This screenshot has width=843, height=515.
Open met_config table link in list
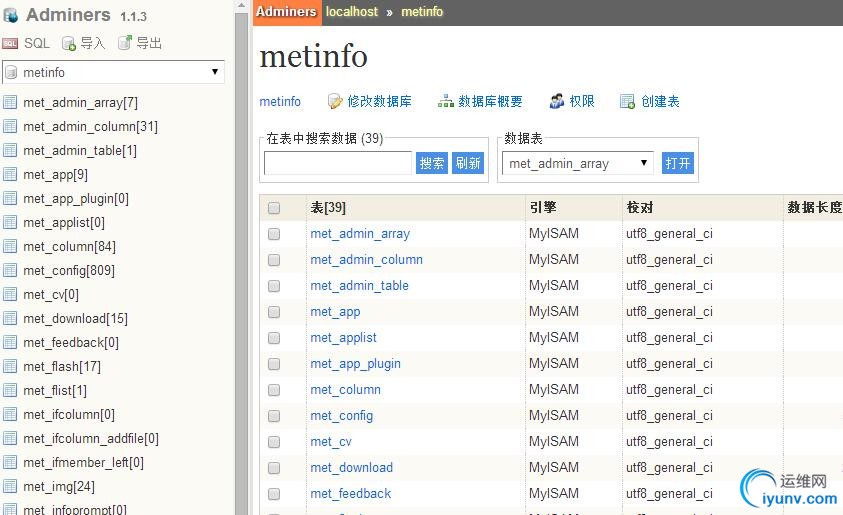[x=341, y=416]
